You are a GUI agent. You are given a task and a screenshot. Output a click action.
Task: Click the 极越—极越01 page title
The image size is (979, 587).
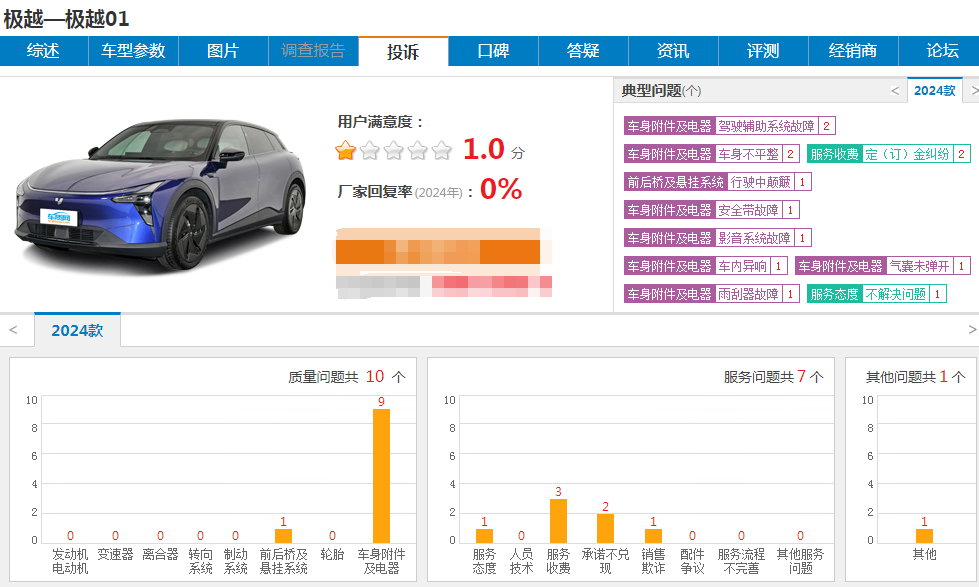point(66,19)
